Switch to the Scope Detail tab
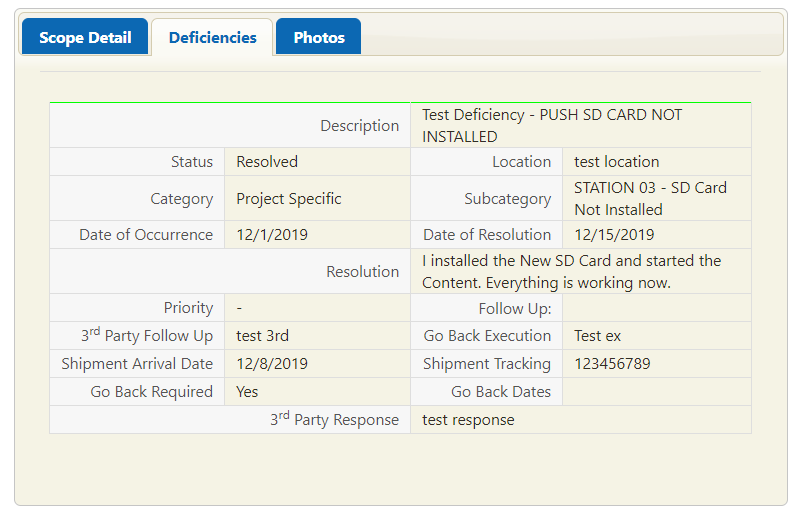 pyautogui.click(x=85, y=37)
